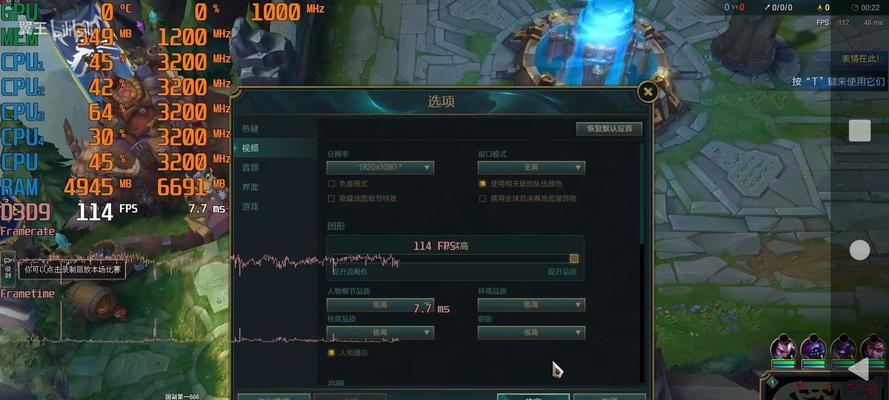Select the first teammate champion portrait
The height and width of the screenshot is (400, 889).
pos(783,347)
